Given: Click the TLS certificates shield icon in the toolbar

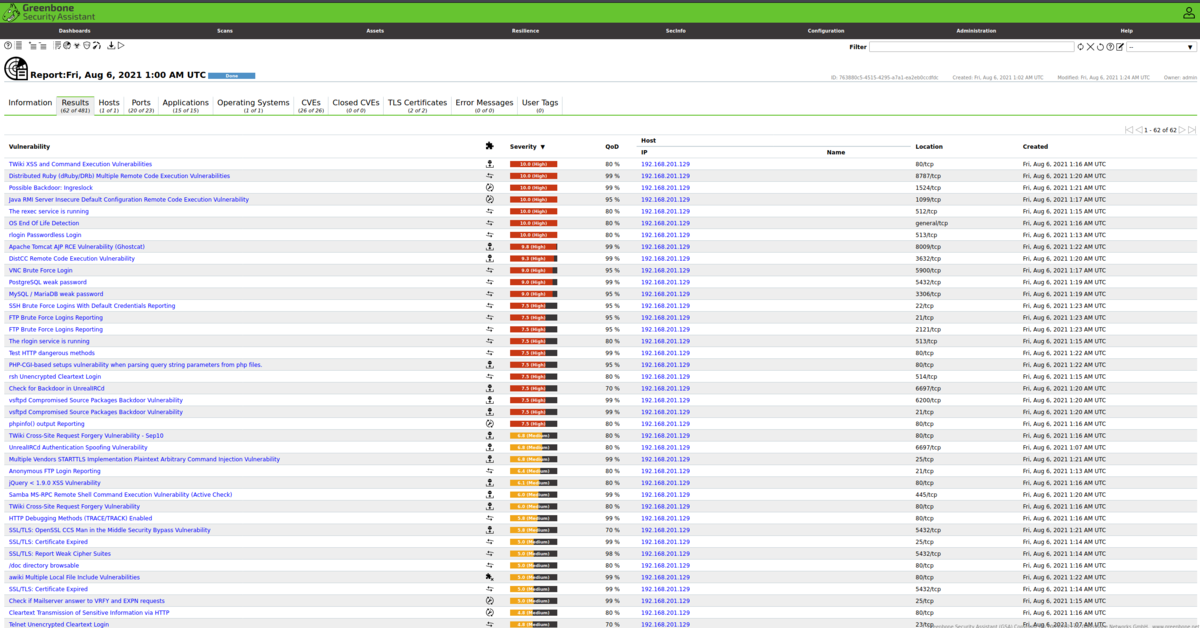Looking at the screenshot, I should tap(87, 45).
